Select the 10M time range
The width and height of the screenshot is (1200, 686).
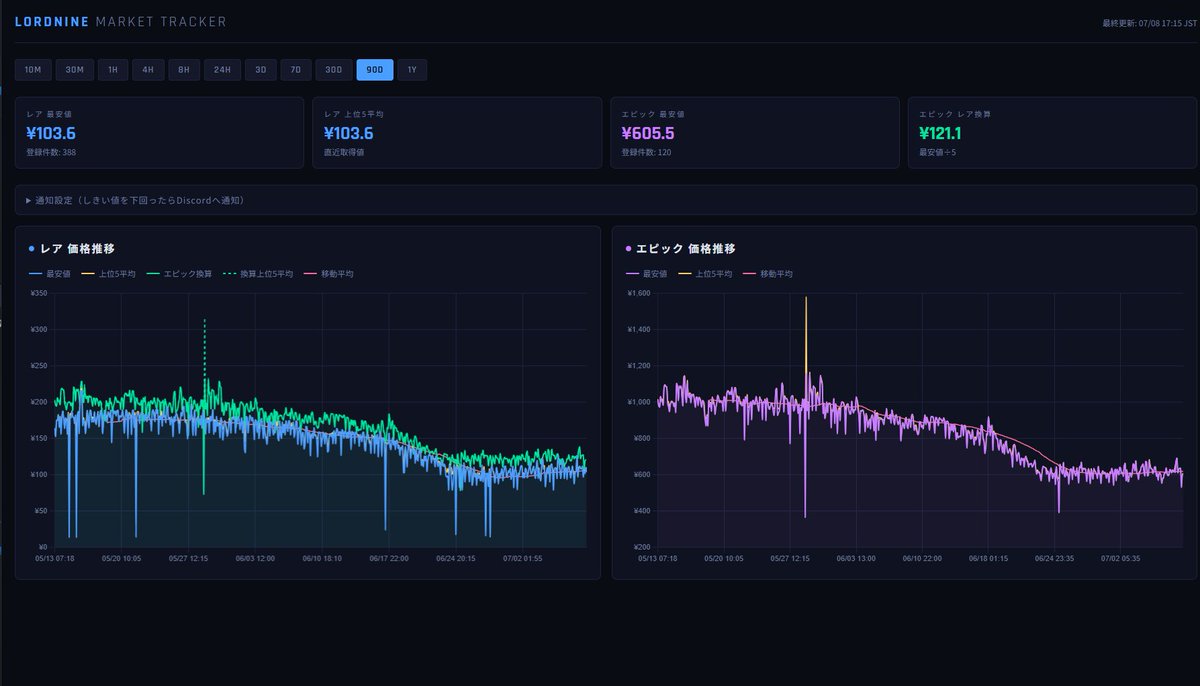coord(33,70)
